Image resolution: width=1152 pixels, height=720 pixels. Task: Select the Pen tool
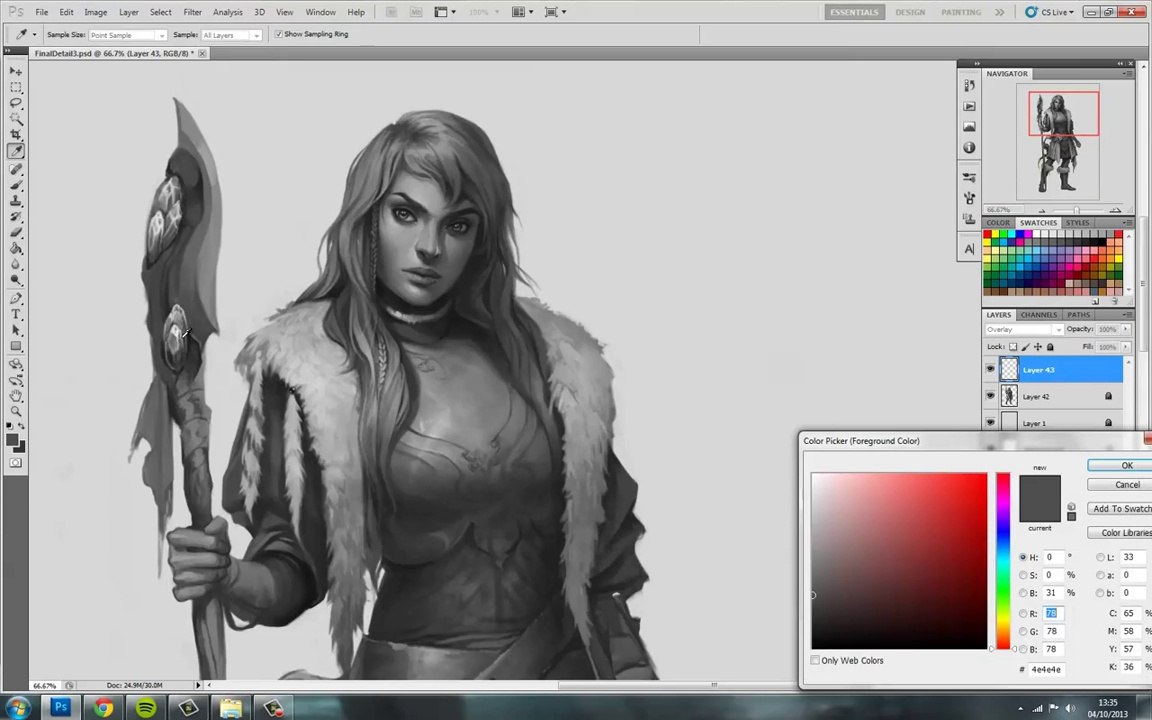(15, 298)
